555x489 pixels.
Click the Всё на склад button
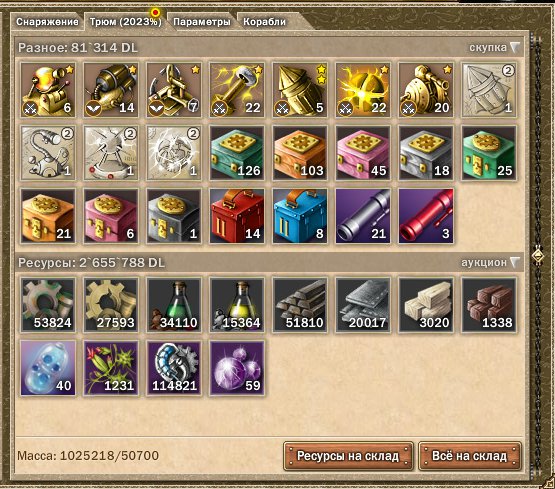470,456
